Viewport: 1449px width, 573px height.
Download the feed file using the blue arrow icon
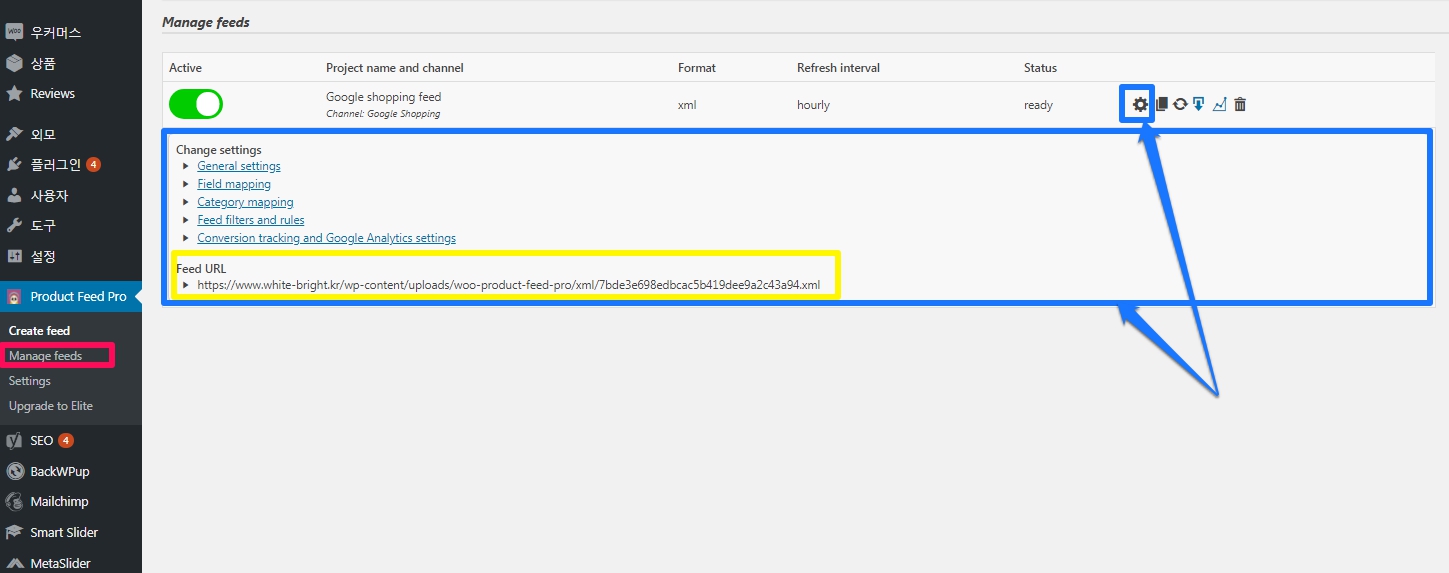point(1198,104)
